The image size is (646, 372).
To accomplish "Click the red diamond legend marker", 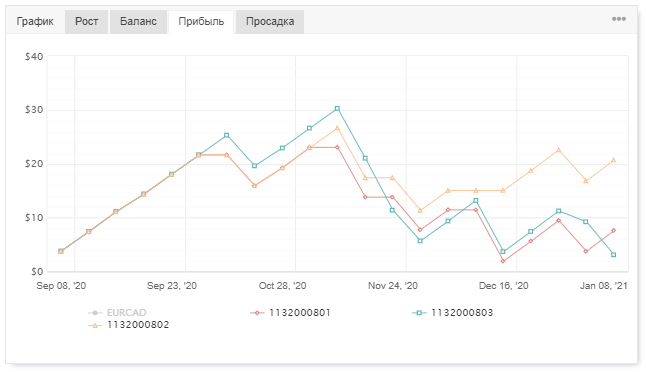I will click(x=257, y=313).
